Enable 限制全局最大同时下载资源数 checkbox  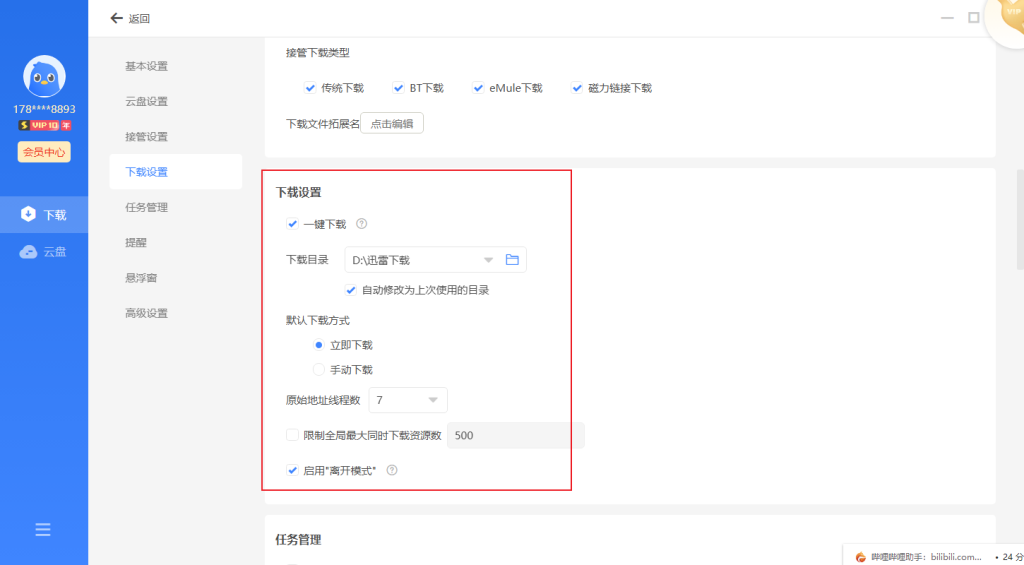[x=292, y=435]
